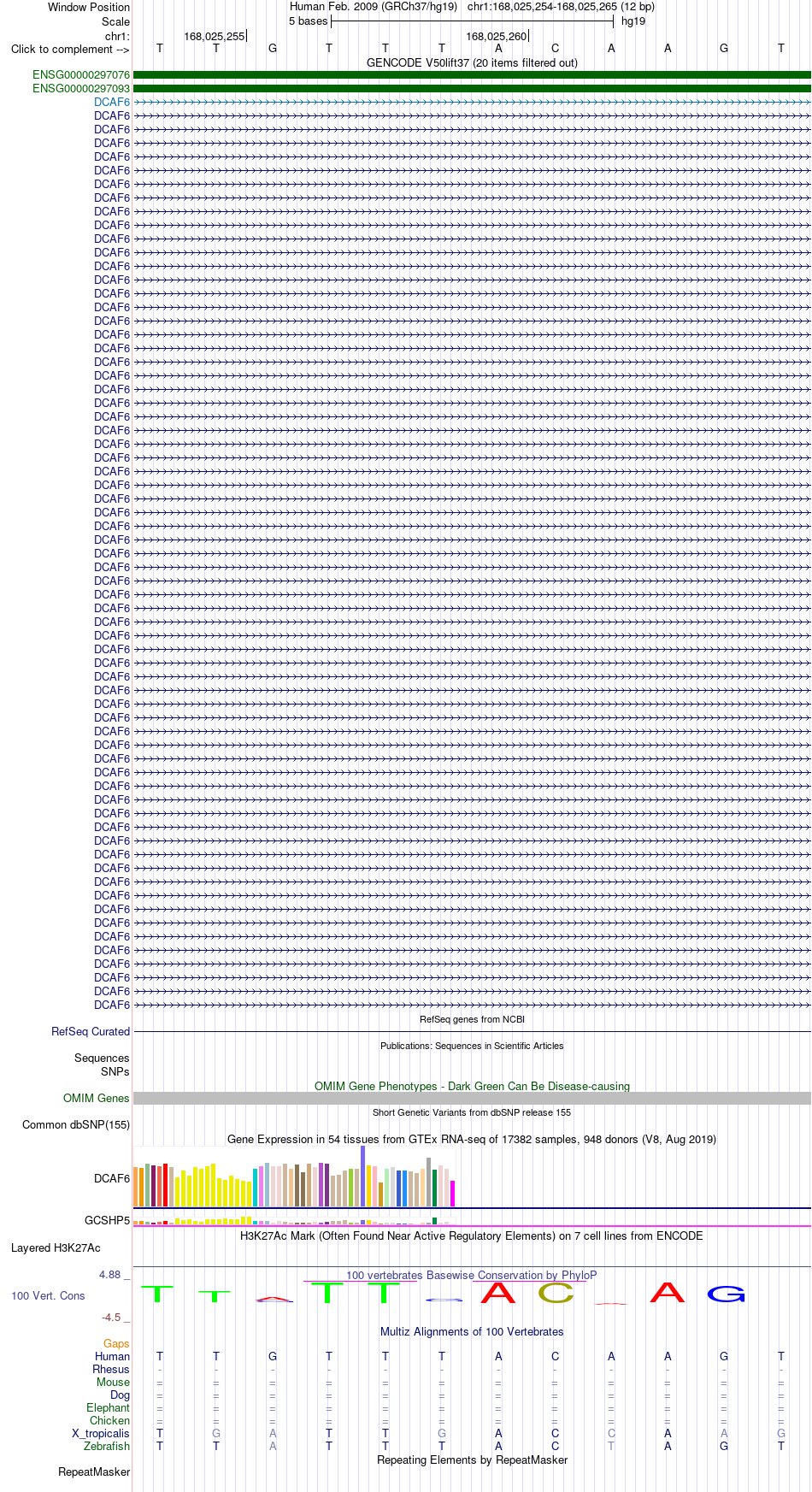Click the DCAF6 label beside GTEx expression chart
Viewport: 812px width, 1492px height.
[112, 1179]
